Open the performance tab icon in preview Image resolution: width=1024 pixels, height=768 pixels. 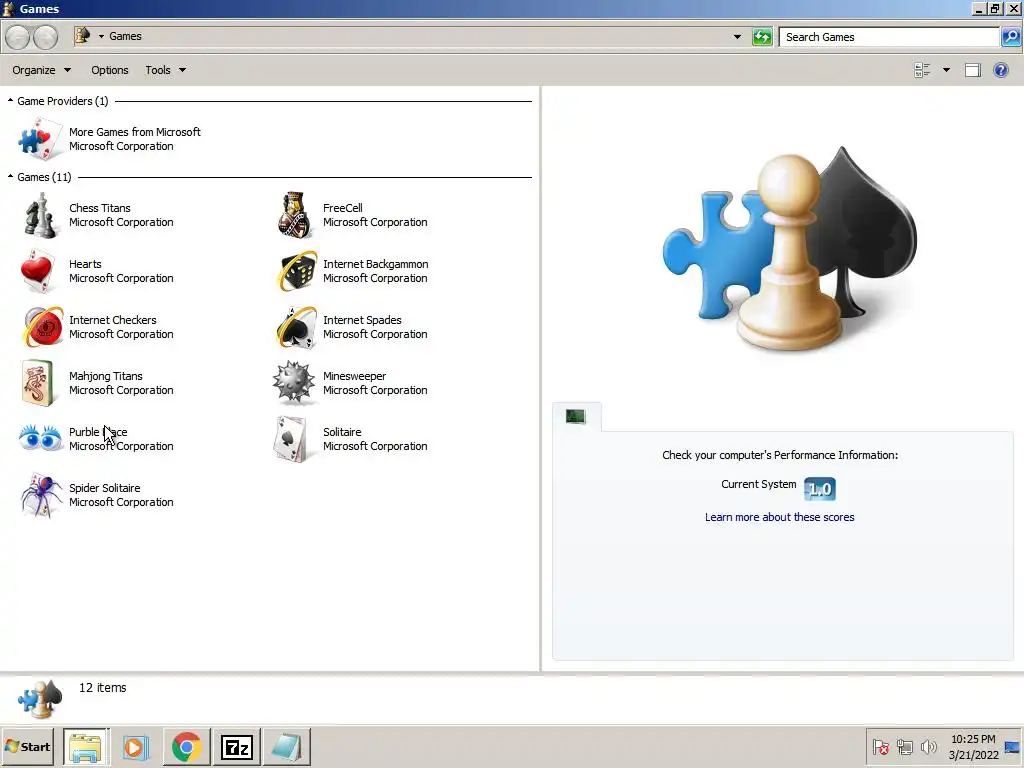[575, 416]
